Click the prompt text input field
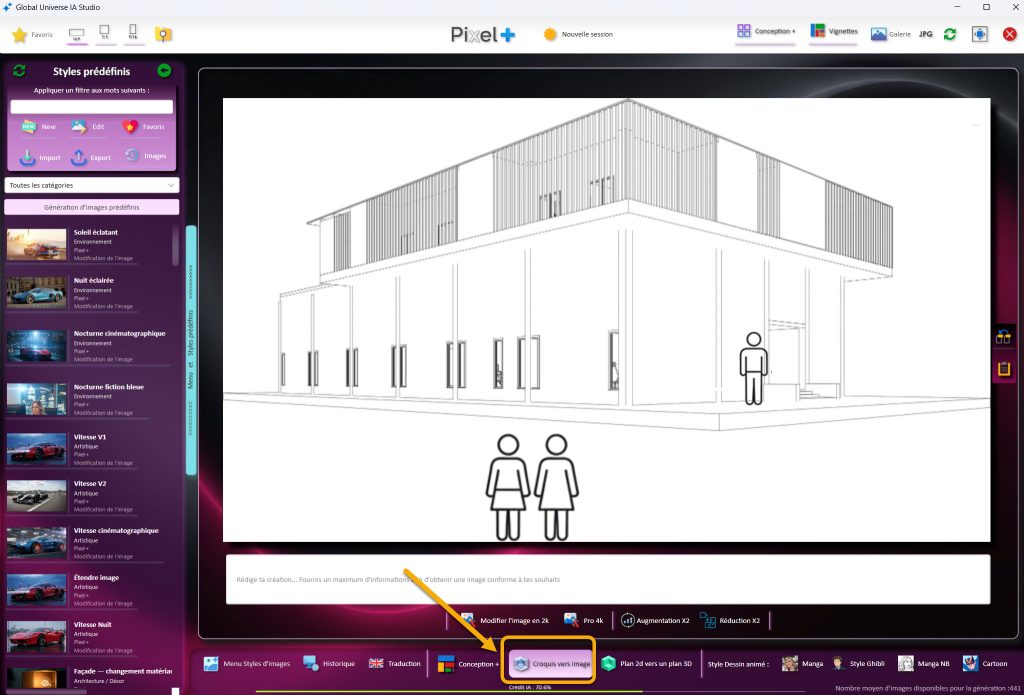Viewport: 1024px width, 695px height. tap(607, 579)
